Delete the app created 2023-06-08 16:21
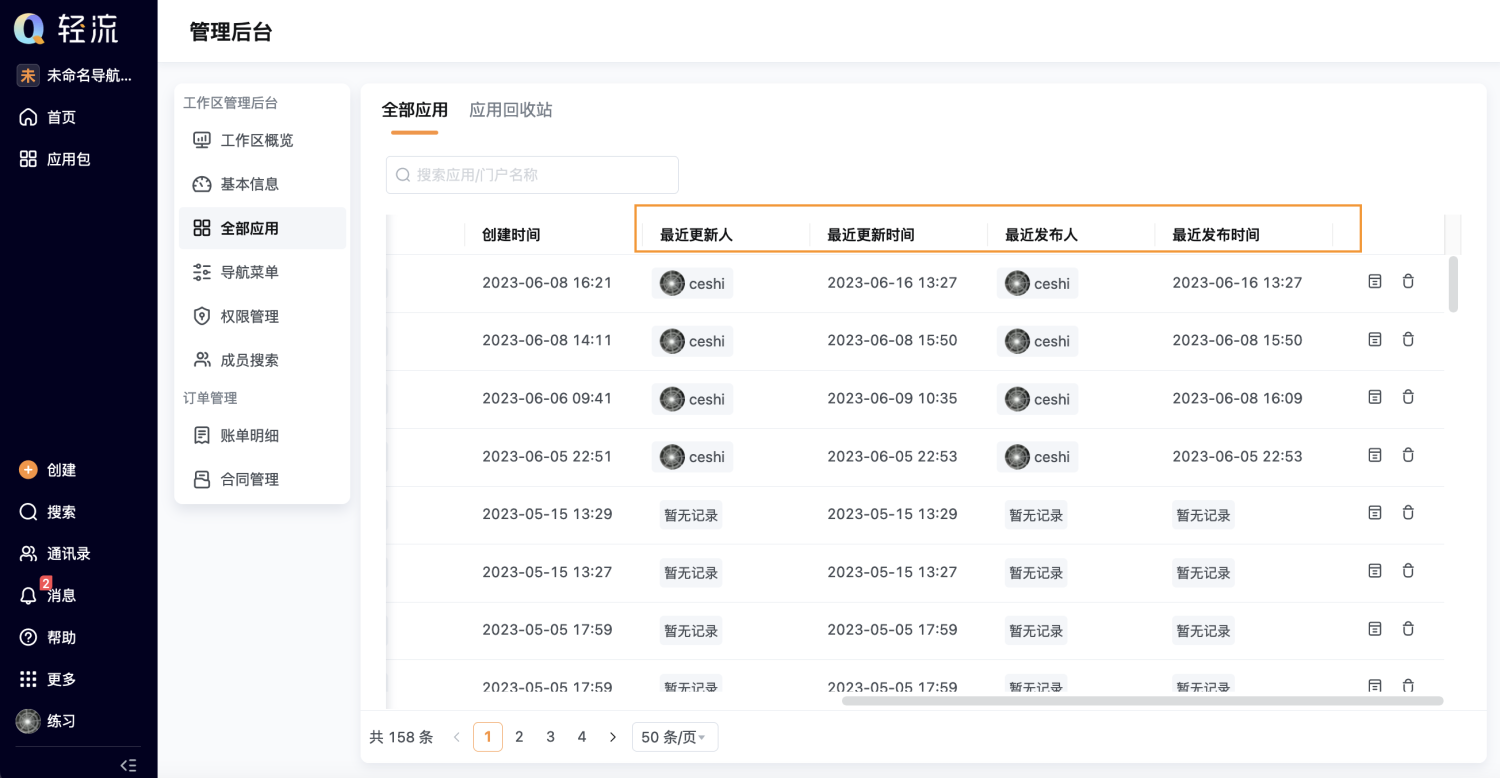Screen dimensions: 1500x778 click(x=1408, y=282)
